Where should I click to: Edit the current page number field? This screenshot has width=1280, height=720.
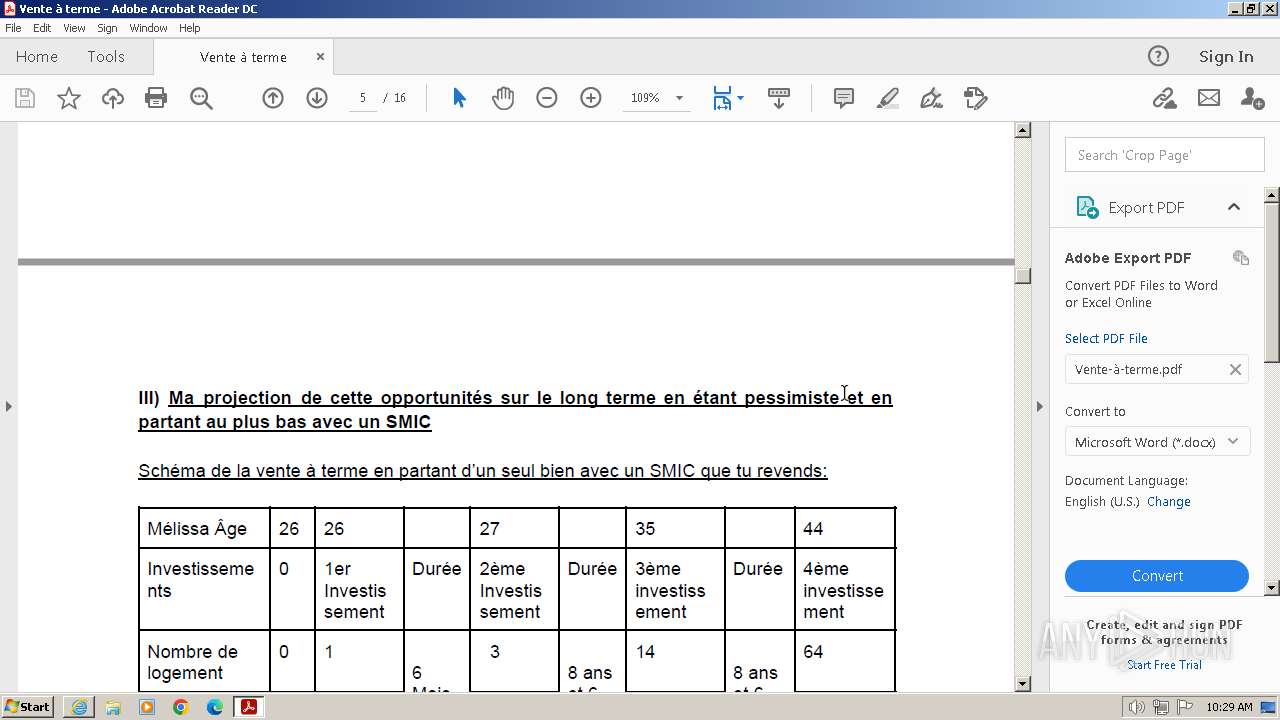pos(363,98)
